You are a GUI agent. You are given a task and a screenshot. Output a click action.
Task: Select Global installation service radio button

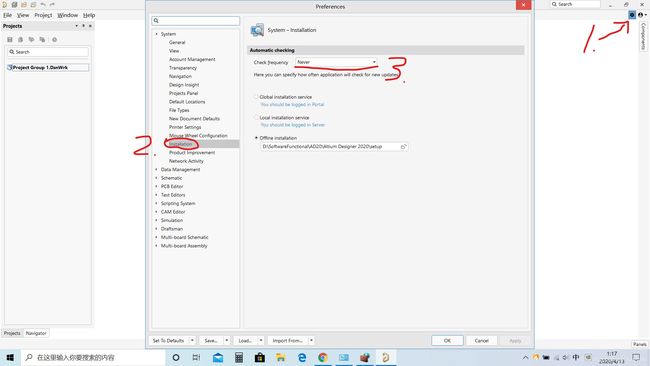(x=256, y=97)
